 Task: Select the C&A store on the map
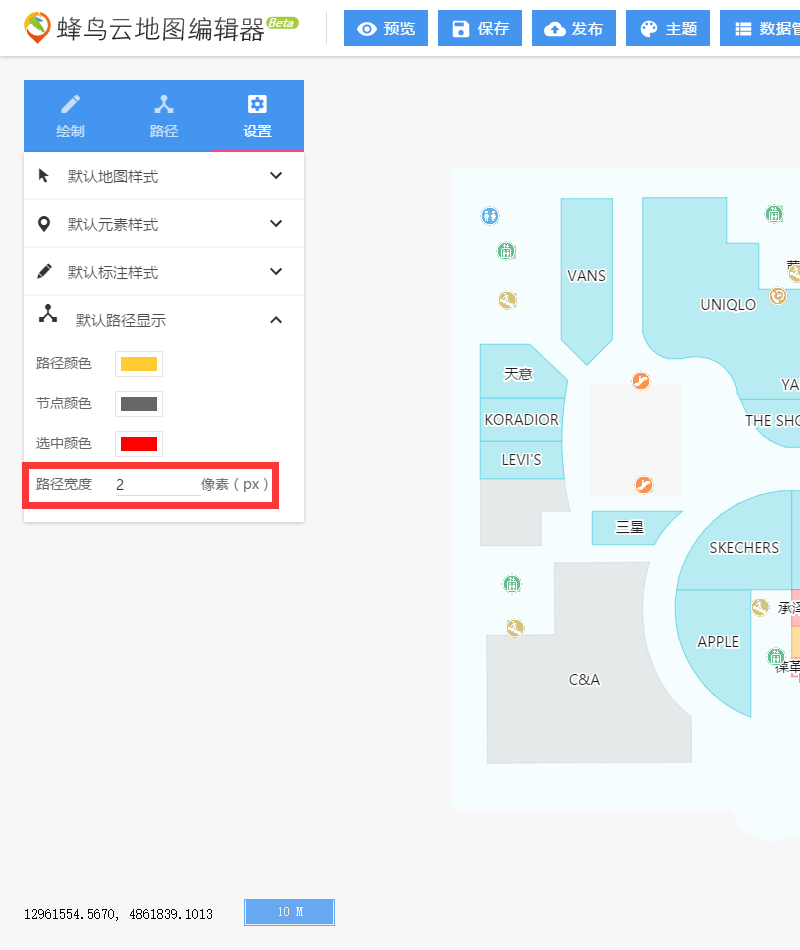tap(584, 680)
